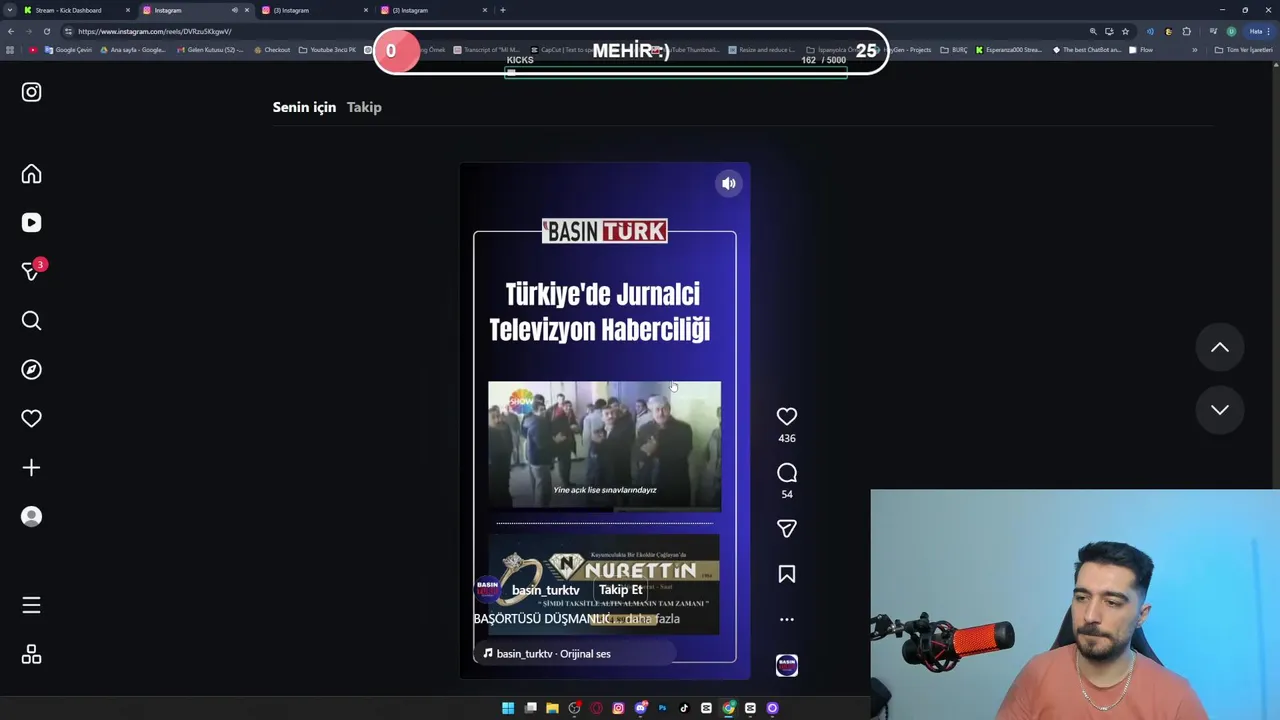1280x720 pixels.
Task: Open Photoshop from taskbar
Action: [662, 708]
